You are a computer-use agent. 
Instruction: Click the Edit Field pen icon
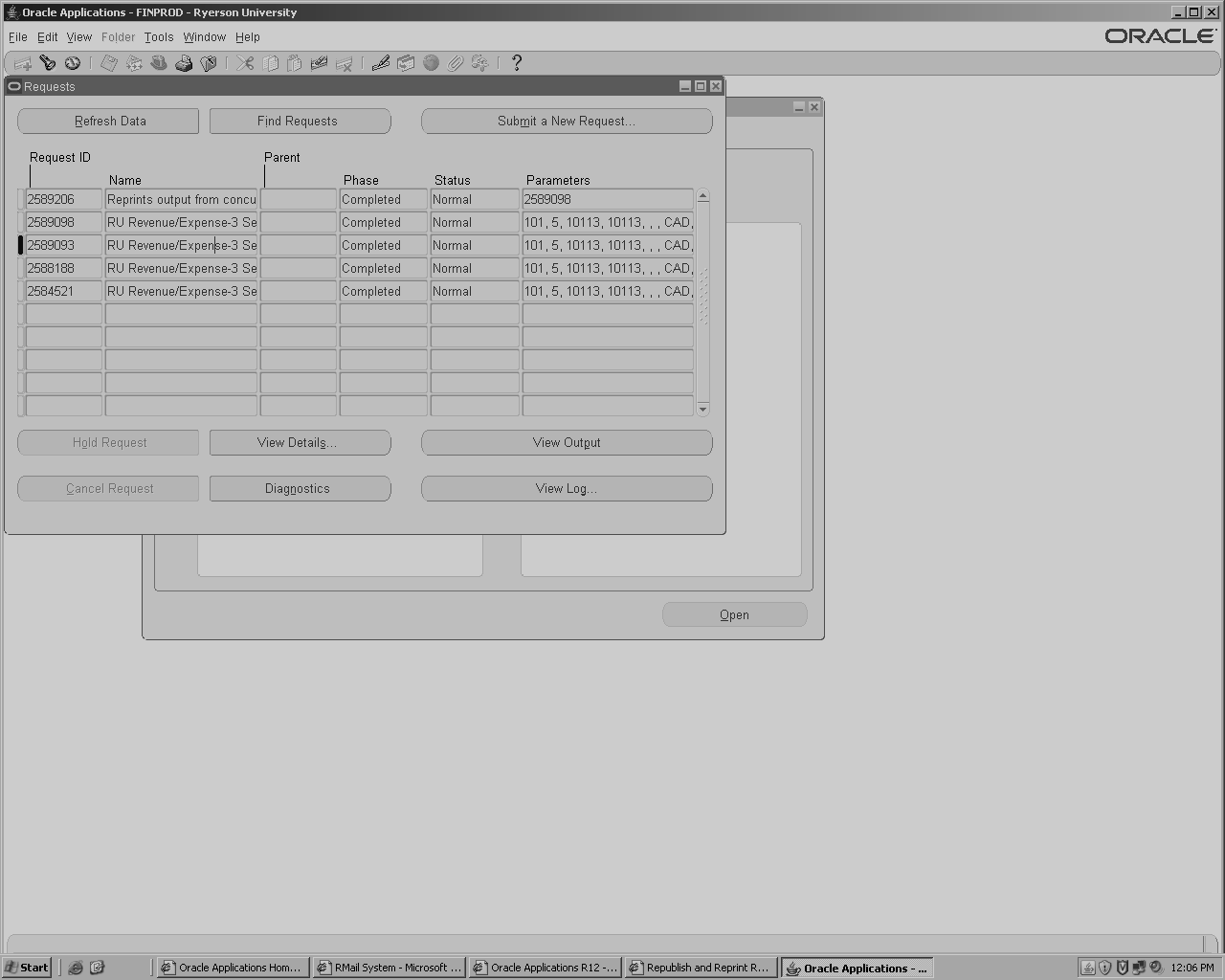coord(381,63)
